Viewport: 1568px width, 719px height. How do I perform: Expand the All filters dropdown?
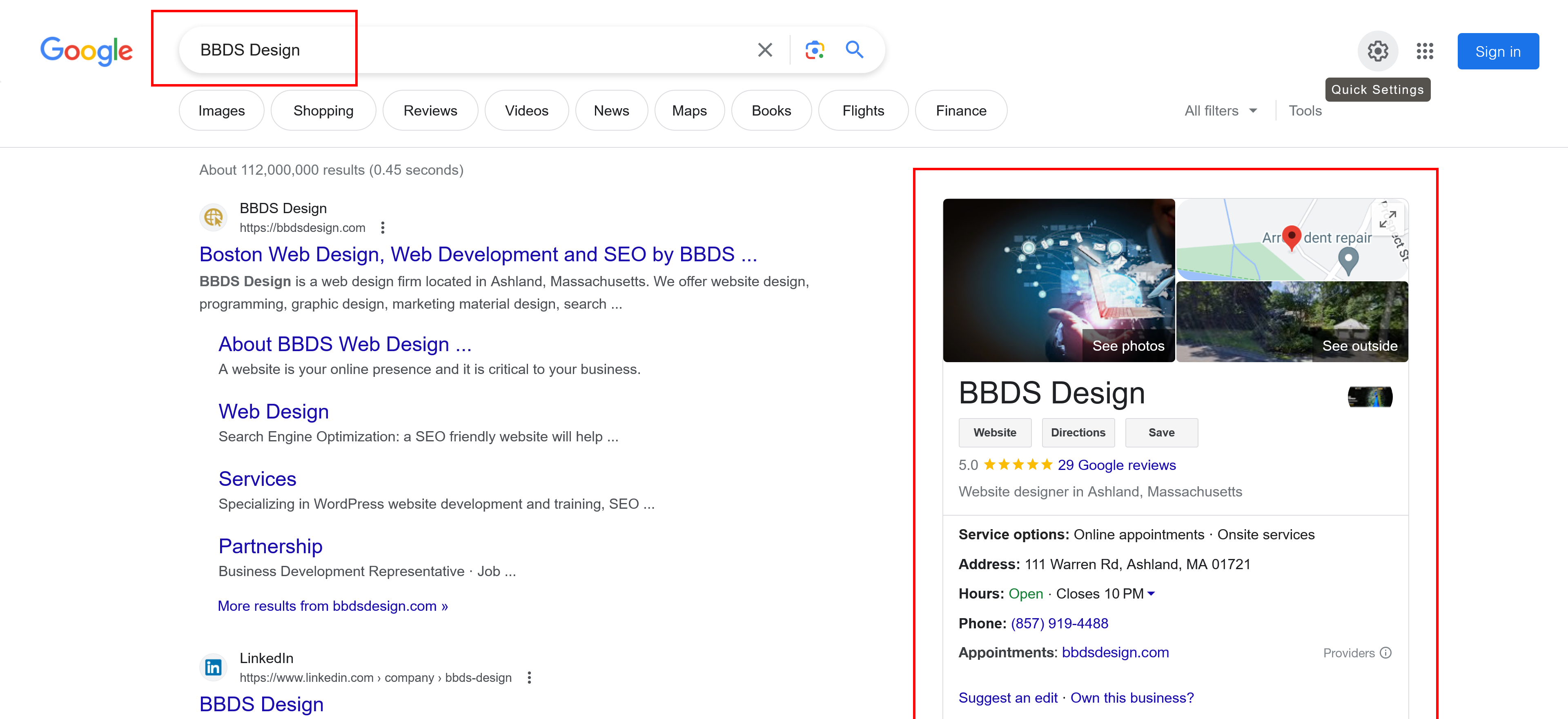pyautogui.click(x=1221, y=111)
